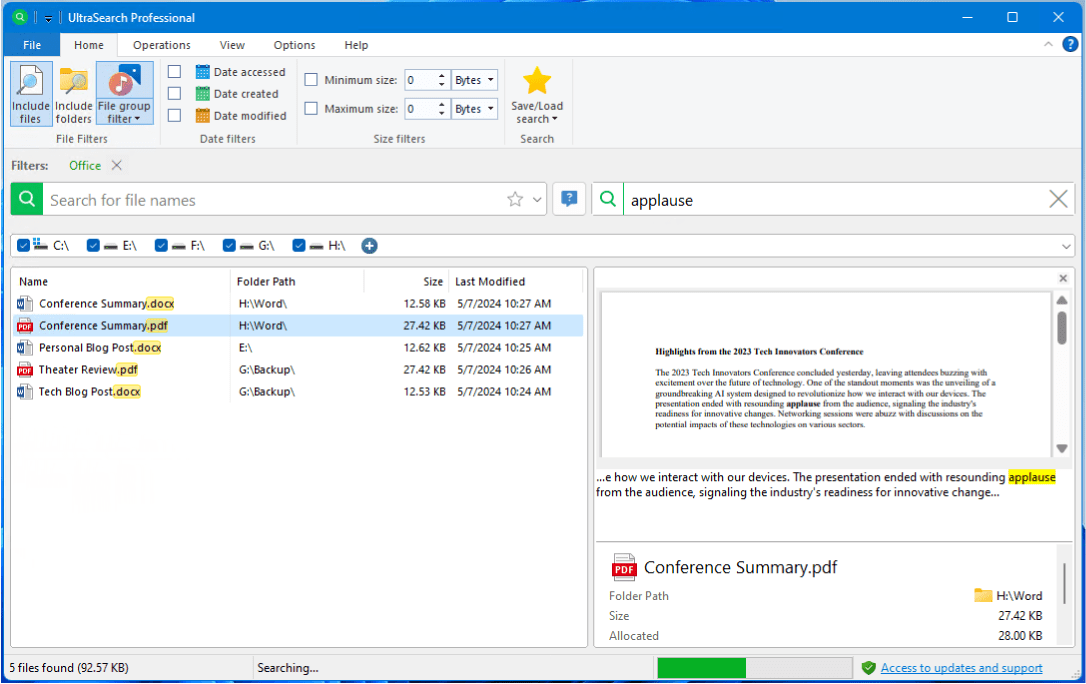Clear the applause content search text
The height and width of the screenshot is (684, 1086).
[1059, 200]
